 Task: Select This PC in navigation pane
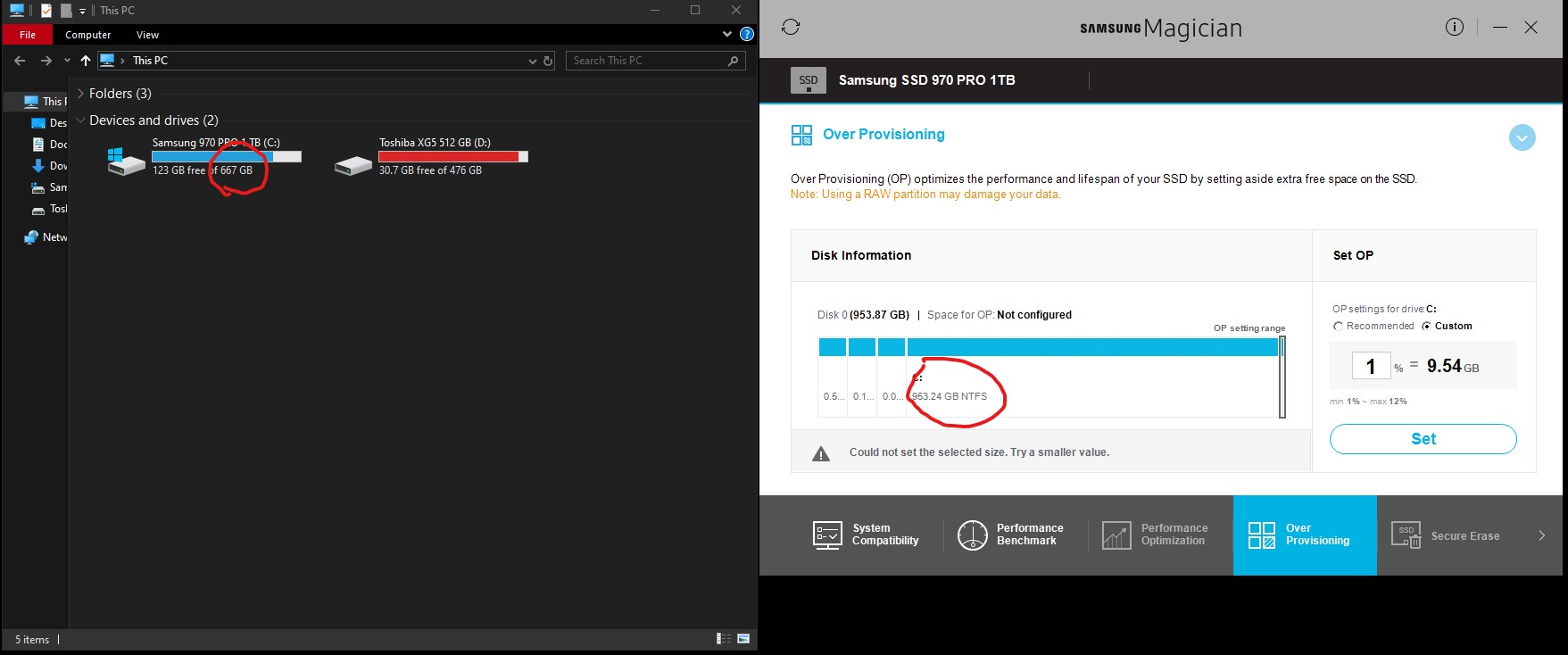pyautogui.click(x=45, y=102)
